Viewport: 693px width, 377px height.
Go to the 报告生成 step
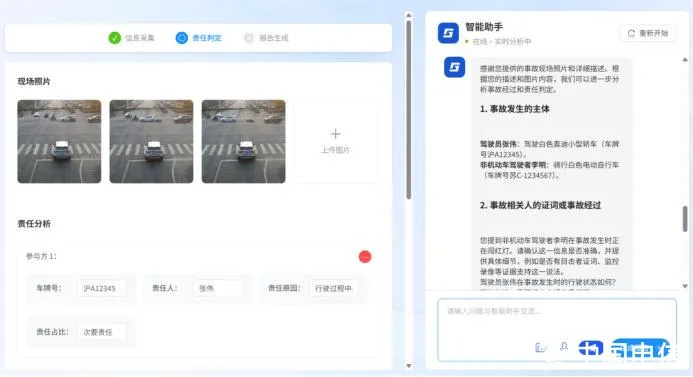click(266, 38)
